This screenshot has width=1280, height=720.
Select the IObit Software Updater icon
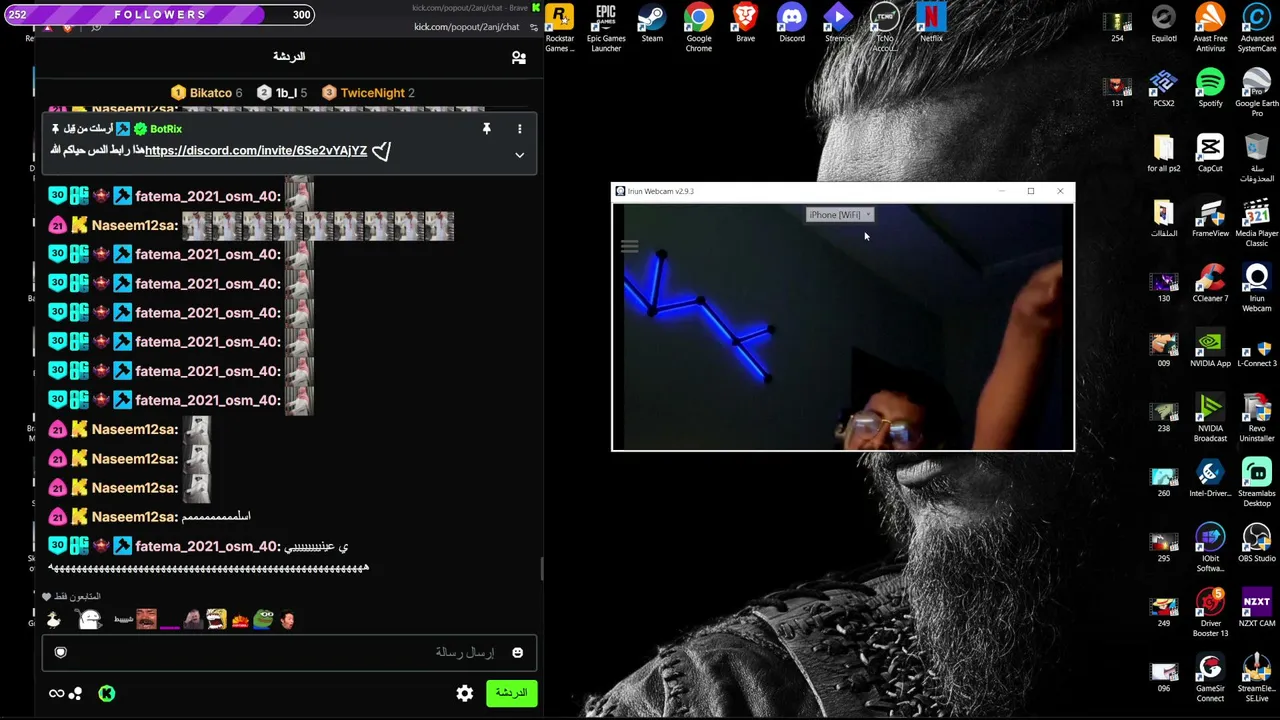pos(1210,548)
